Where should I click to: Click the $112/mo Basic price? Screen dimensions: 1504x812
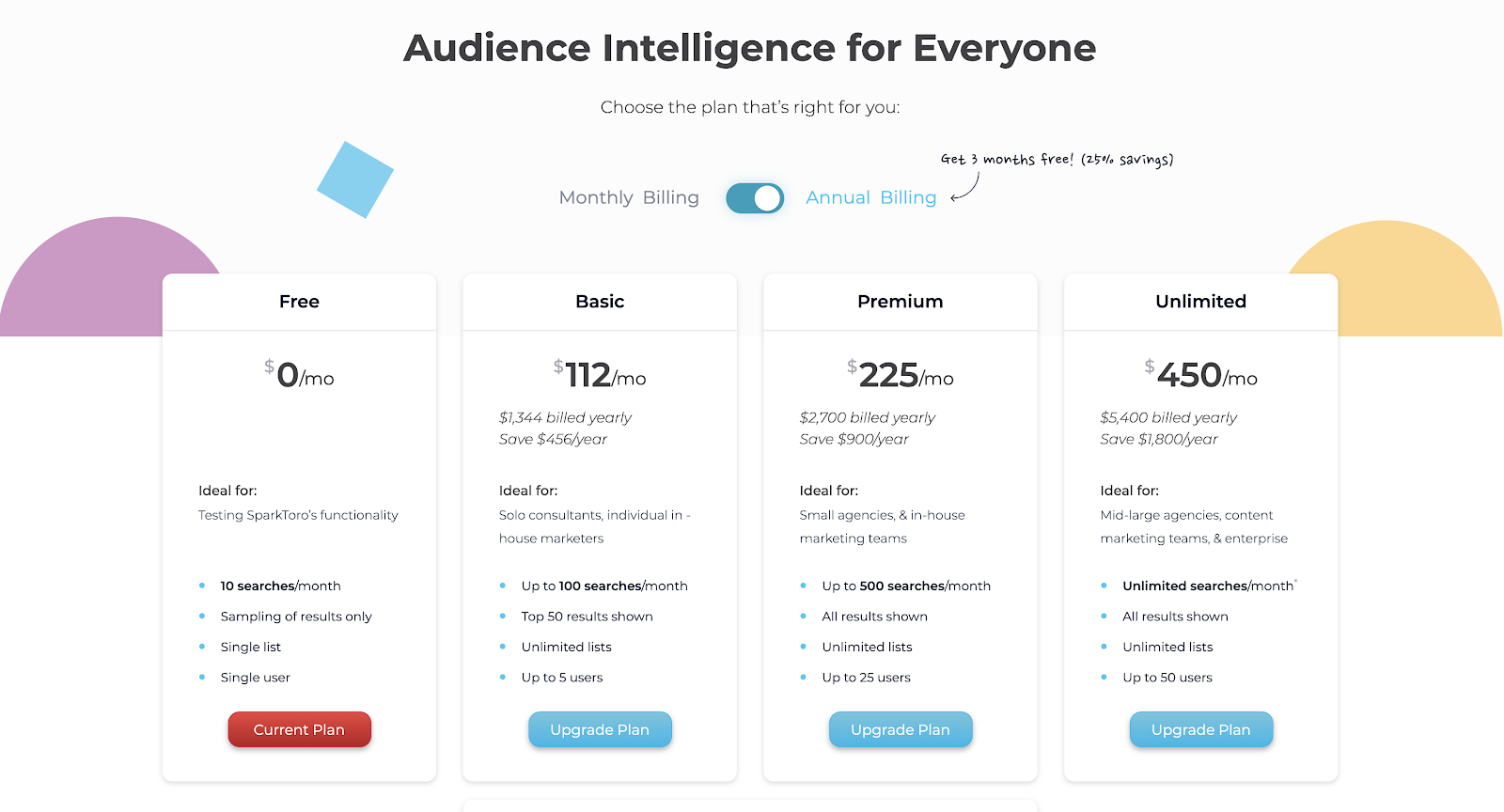click(600, 375)
